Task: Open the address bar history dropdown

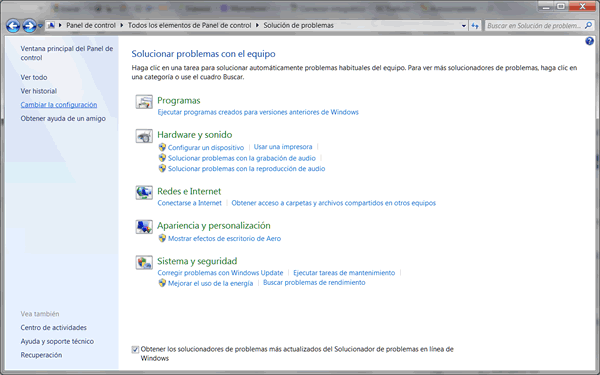Action: (x=464, y=26)
